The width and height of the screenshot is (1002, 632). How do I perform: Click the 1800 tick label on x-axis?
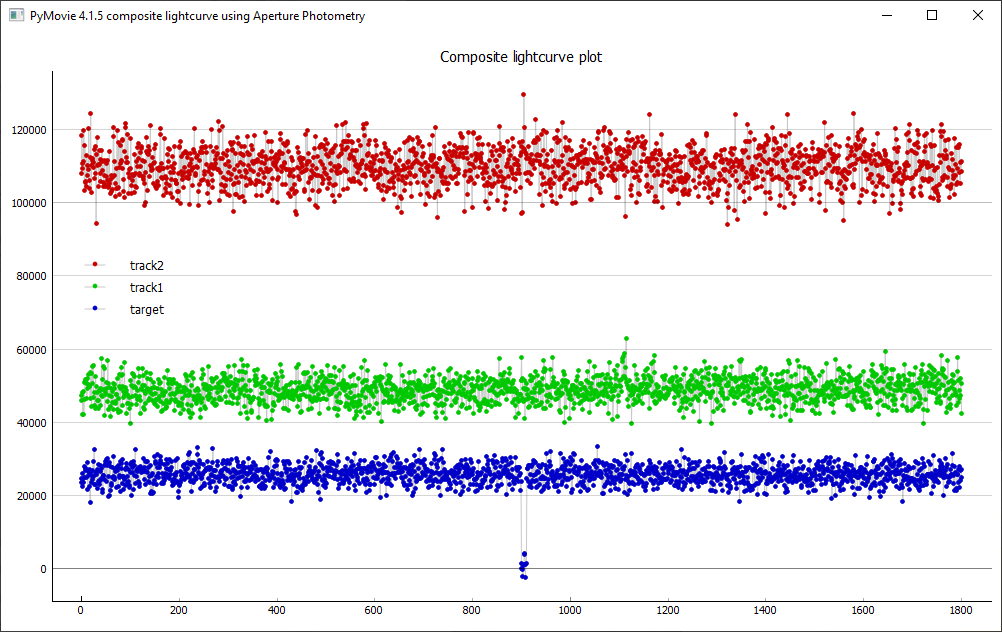click(x=960, y=609)
